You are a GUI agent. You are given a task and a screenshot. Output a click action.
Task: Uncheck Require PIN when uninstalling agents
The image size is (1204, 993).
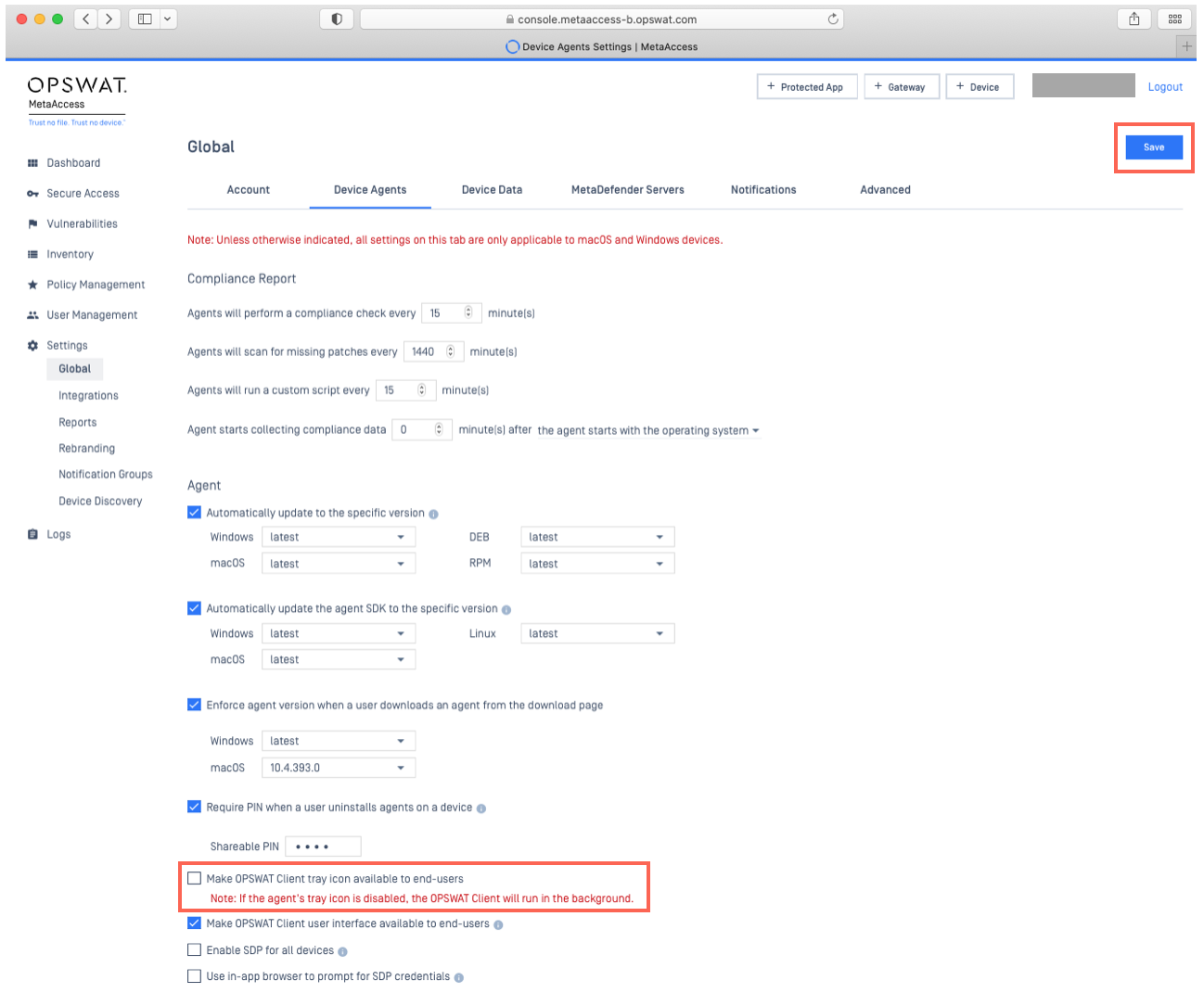[x=194, y=807]
